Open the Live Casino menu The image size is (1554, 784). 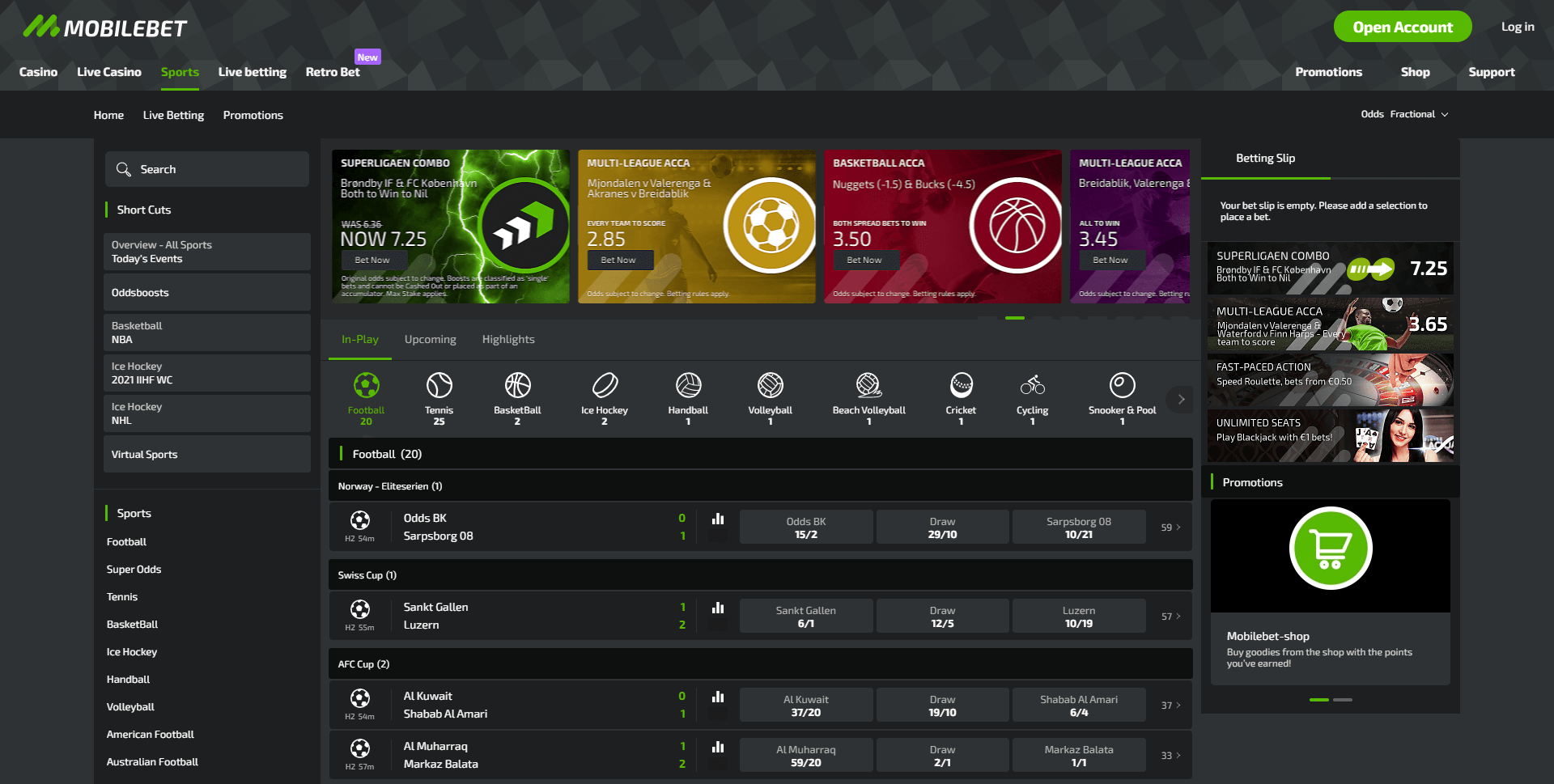(108, 71)
